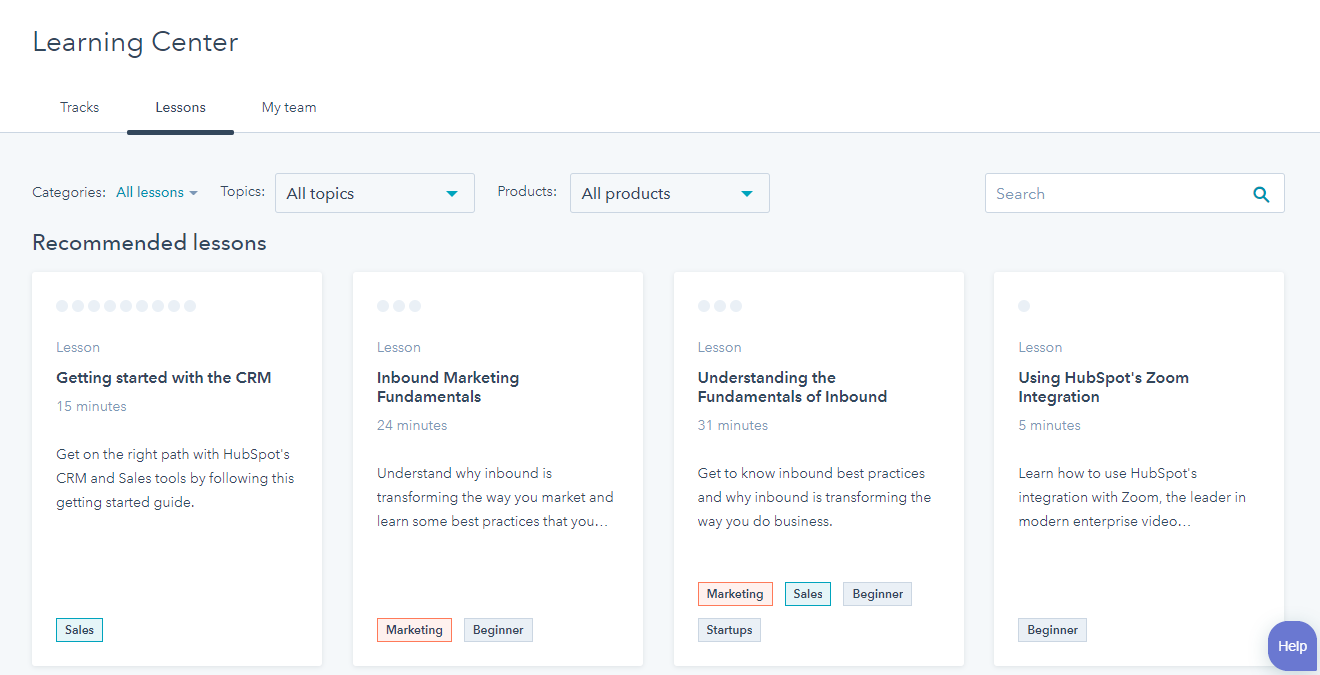
Task: Open Getting started with the CRM lesson
Action: pyautogui.click(x=164, y=378)
